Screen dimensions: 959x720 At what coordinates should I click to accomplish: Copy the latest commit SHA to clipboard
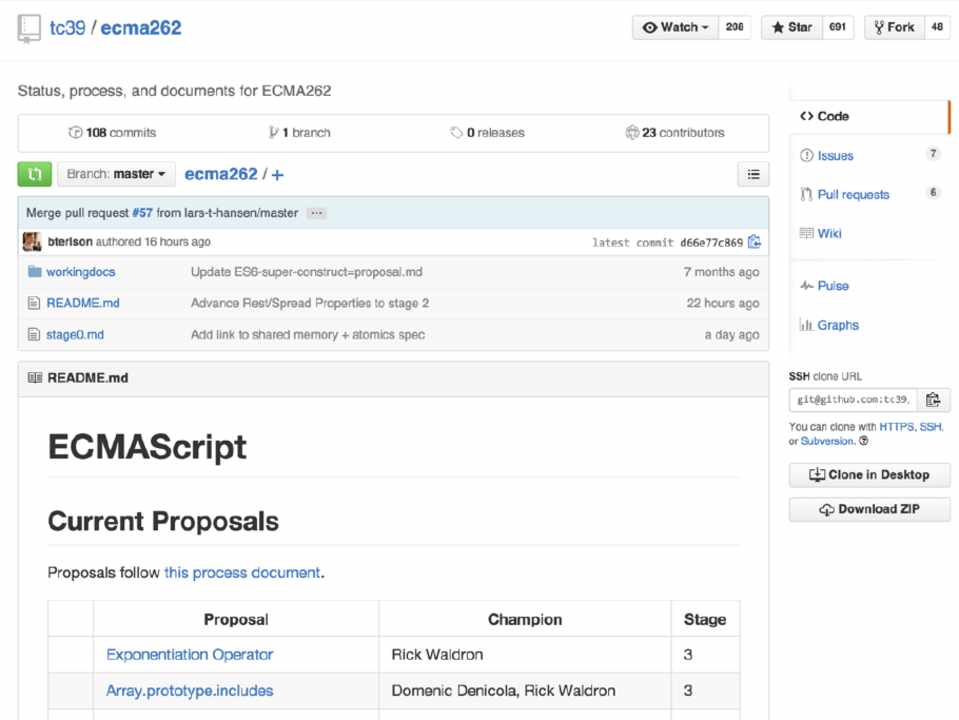[x=754, y=242]
